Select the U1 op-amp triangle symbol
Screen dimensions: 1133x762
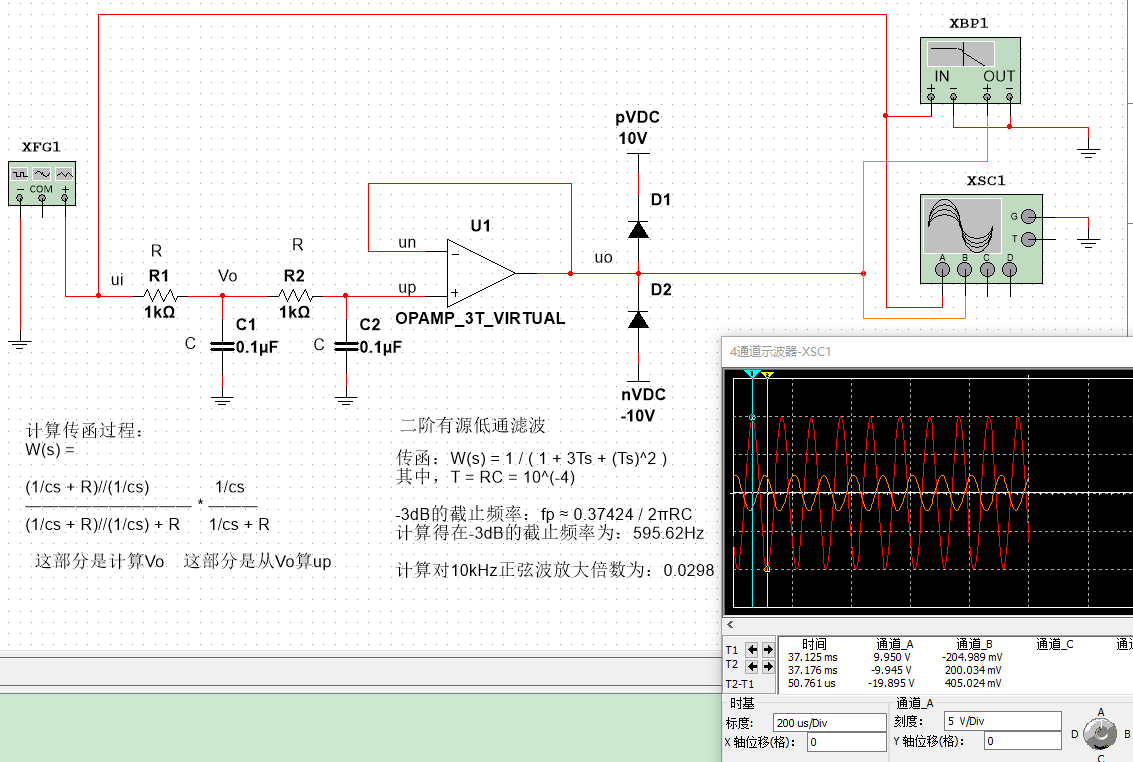pyautogui.click(x=481, y=272)
